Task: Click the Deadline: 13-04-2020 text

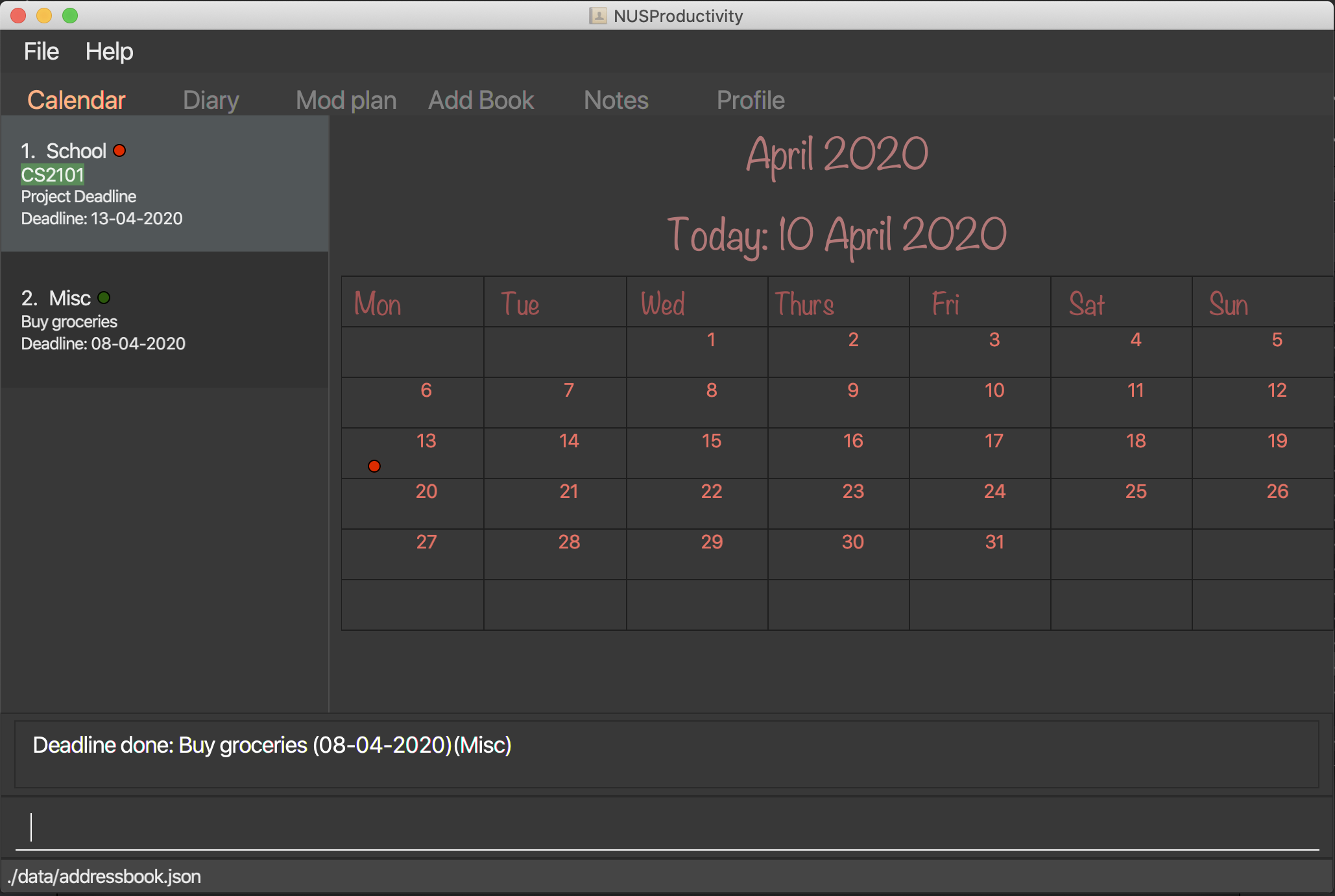Action: click(102, 218)
